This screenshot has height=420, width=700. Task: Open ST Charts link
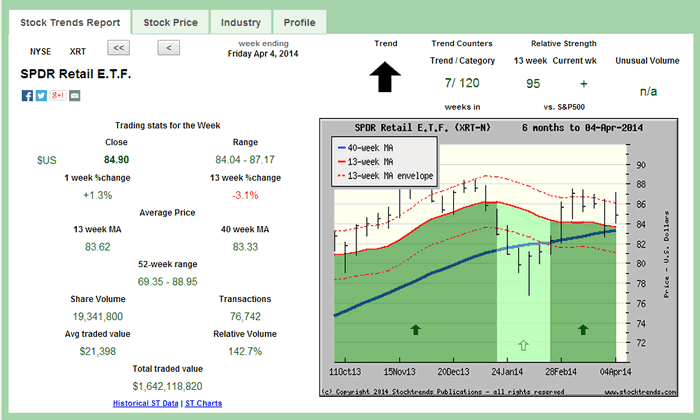click(x=204, y=403)
